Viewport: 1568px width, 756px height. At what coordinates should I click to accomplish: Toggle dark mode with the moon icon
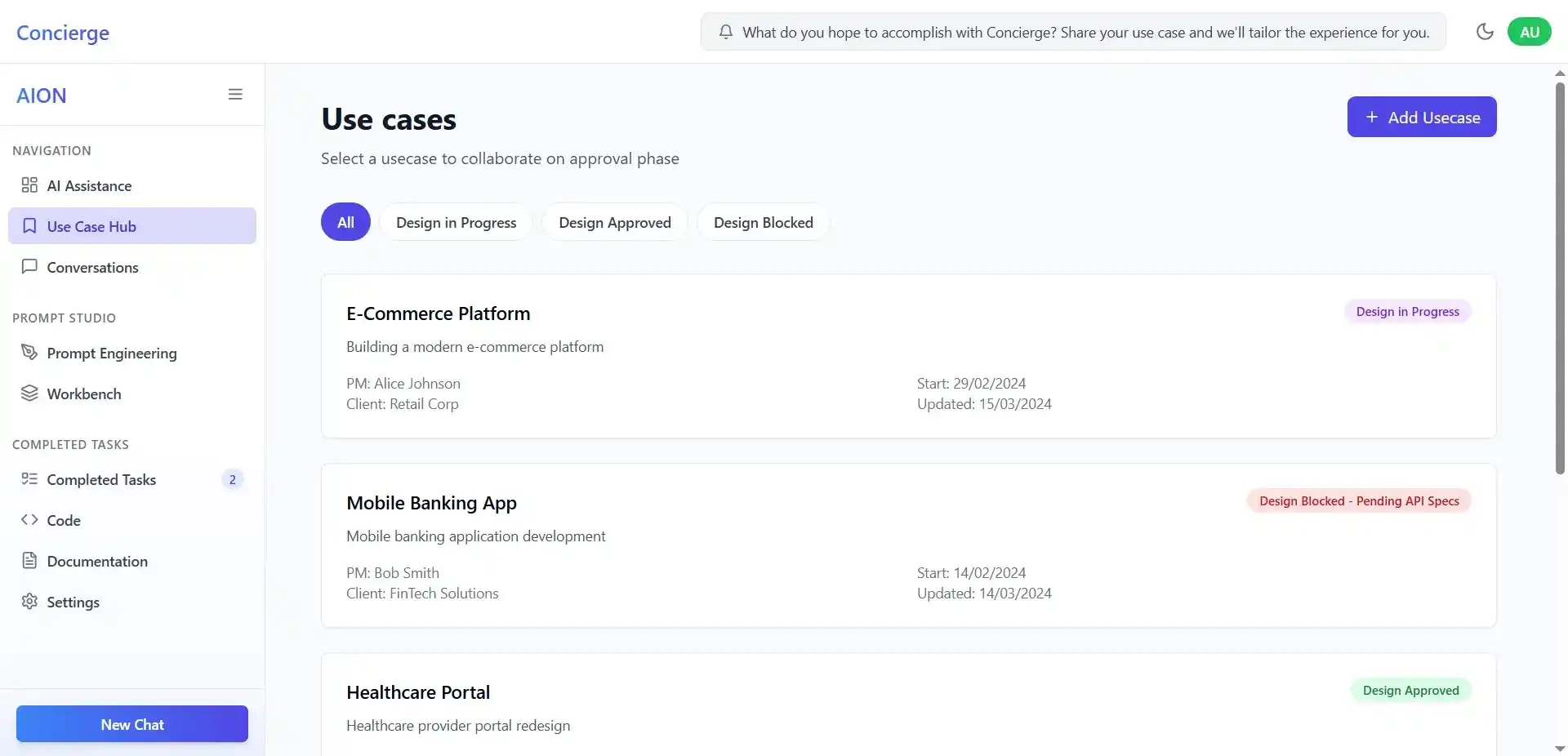pyautogui.click(x=1485, y=32)
